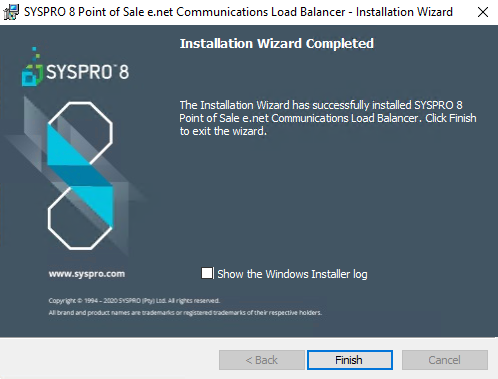Click Finish to exit the wizard
The width and height of the screenshot is (498, 379).
click(x=350, y=360)
